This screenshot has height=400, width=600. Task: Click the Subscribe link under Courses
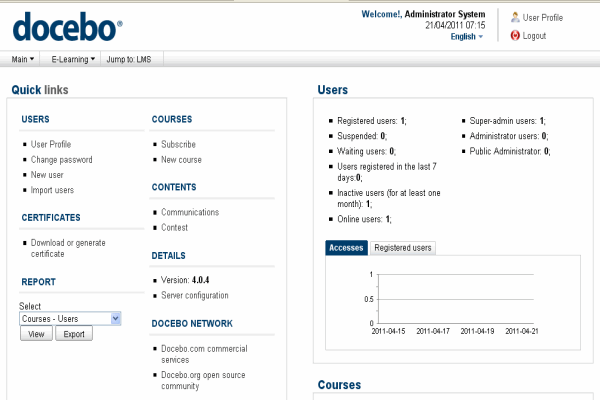click(x=178, y=144)
